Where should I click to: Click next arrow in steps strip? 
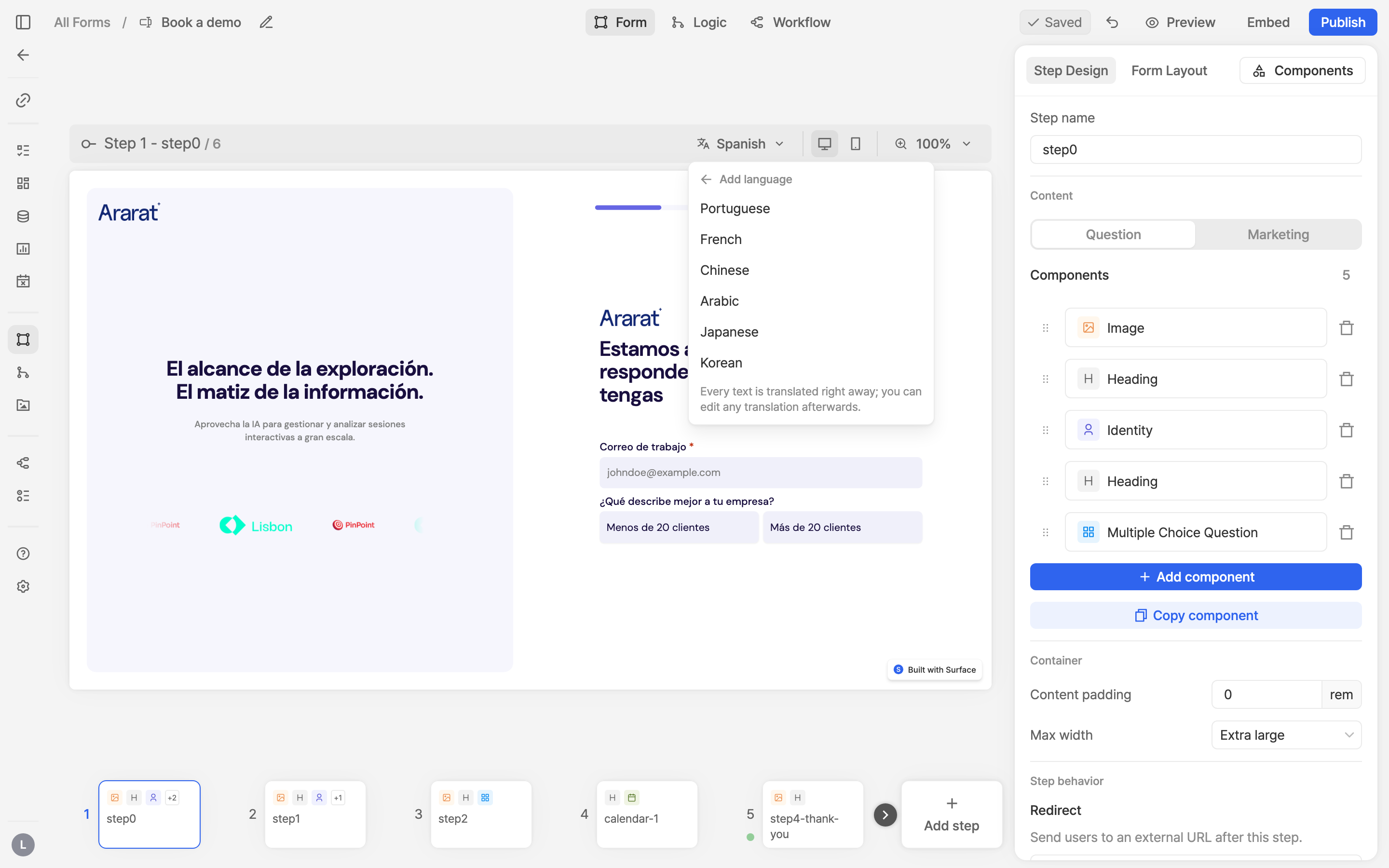(885, 814)
